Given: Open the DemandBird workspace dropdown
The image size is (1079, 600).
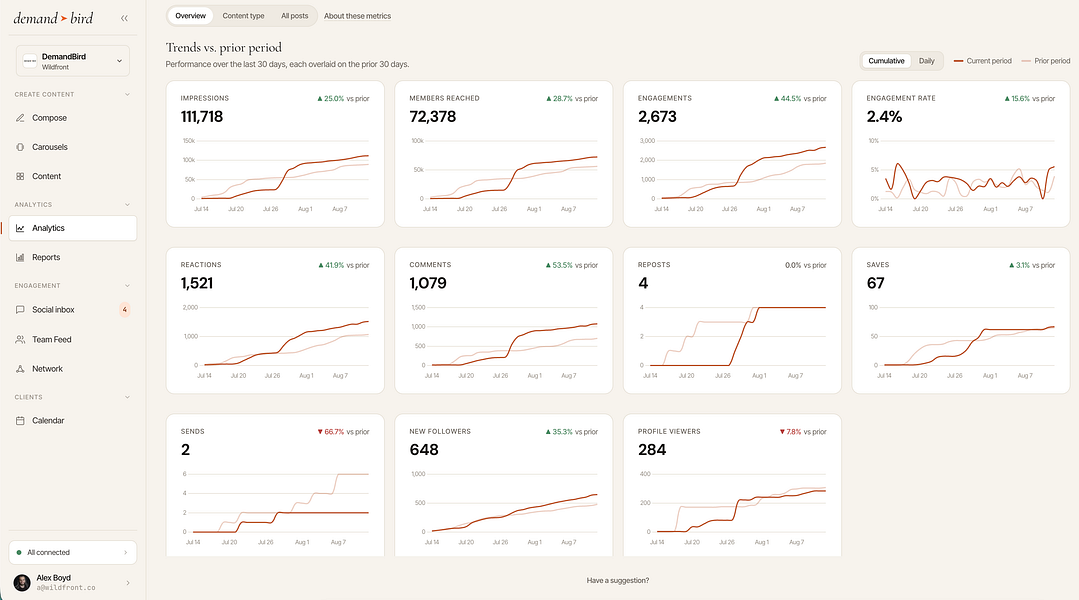Looking at the screenshot, I should pos(72,61).
